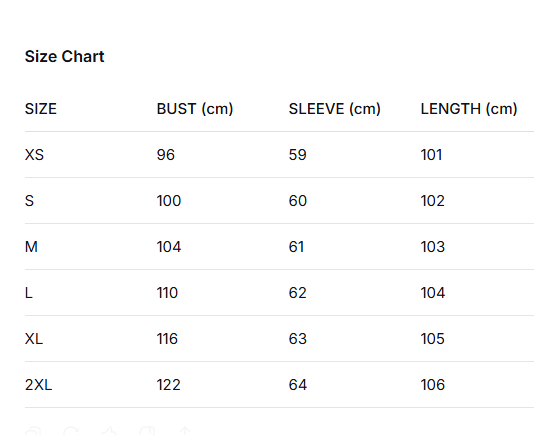This screenshot has height=435, width=559.
Task: Click the regenerate circular arrow icon
Action: click(x=71, y=431)
